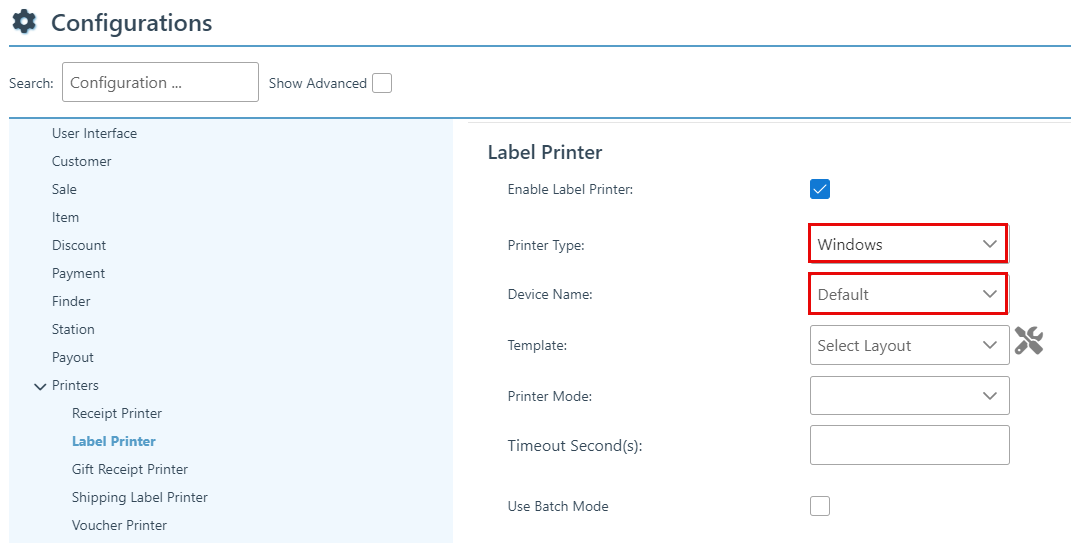1071x543 pixels.
Task: Enable the Use Batch Mode checkbox
Action: 820,506
